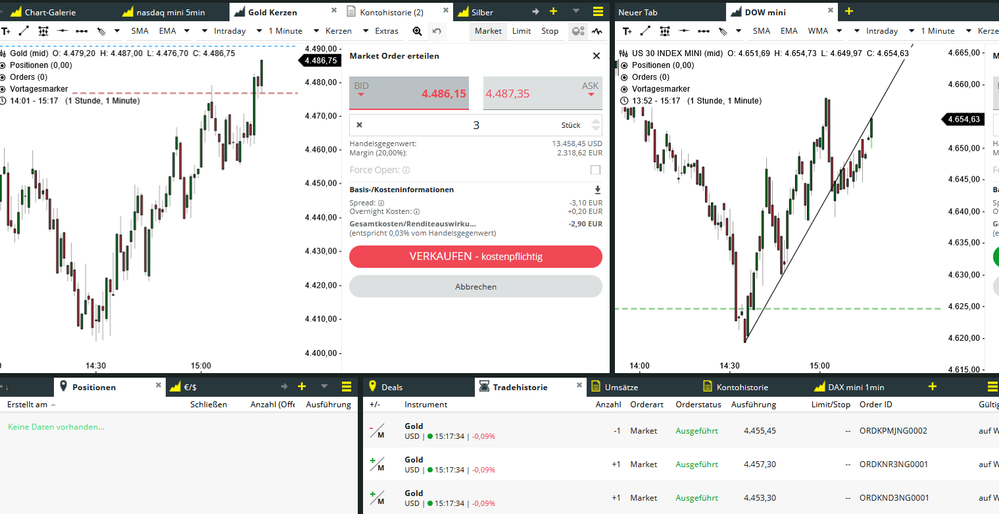Screen dimensions: 999x514
Task: Select Fibonacci grid tool in Gold chart toolbar
Action: click(43, 31)
